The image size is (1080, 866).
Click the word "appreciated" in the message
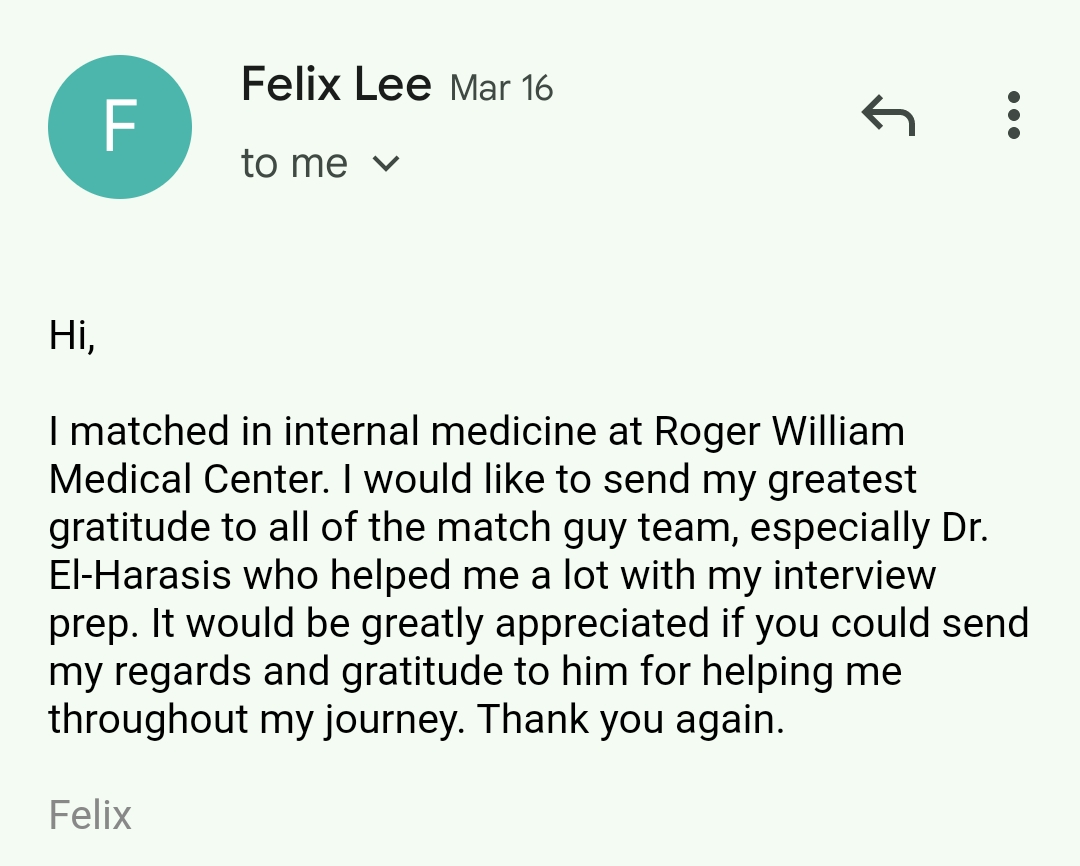(x=602, y=624)
